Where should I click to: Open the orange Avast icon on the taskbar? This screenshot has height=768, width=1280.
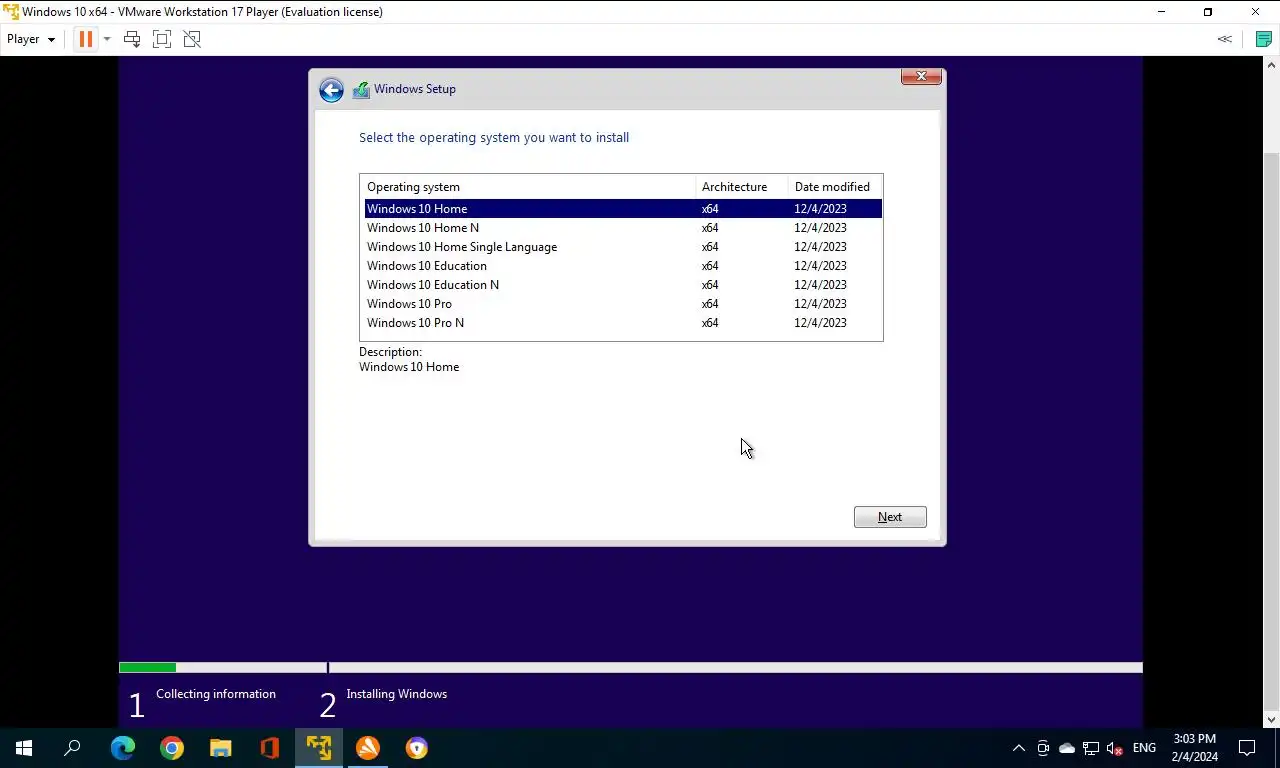pos(368,748)
